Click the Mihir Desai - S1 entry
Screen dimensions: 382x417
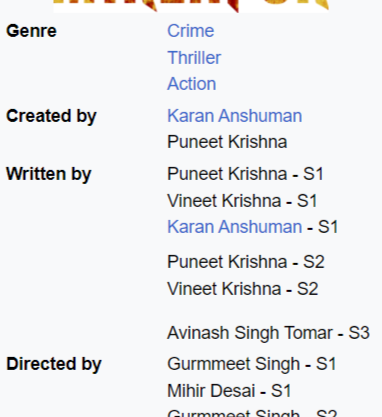point(229,391)
